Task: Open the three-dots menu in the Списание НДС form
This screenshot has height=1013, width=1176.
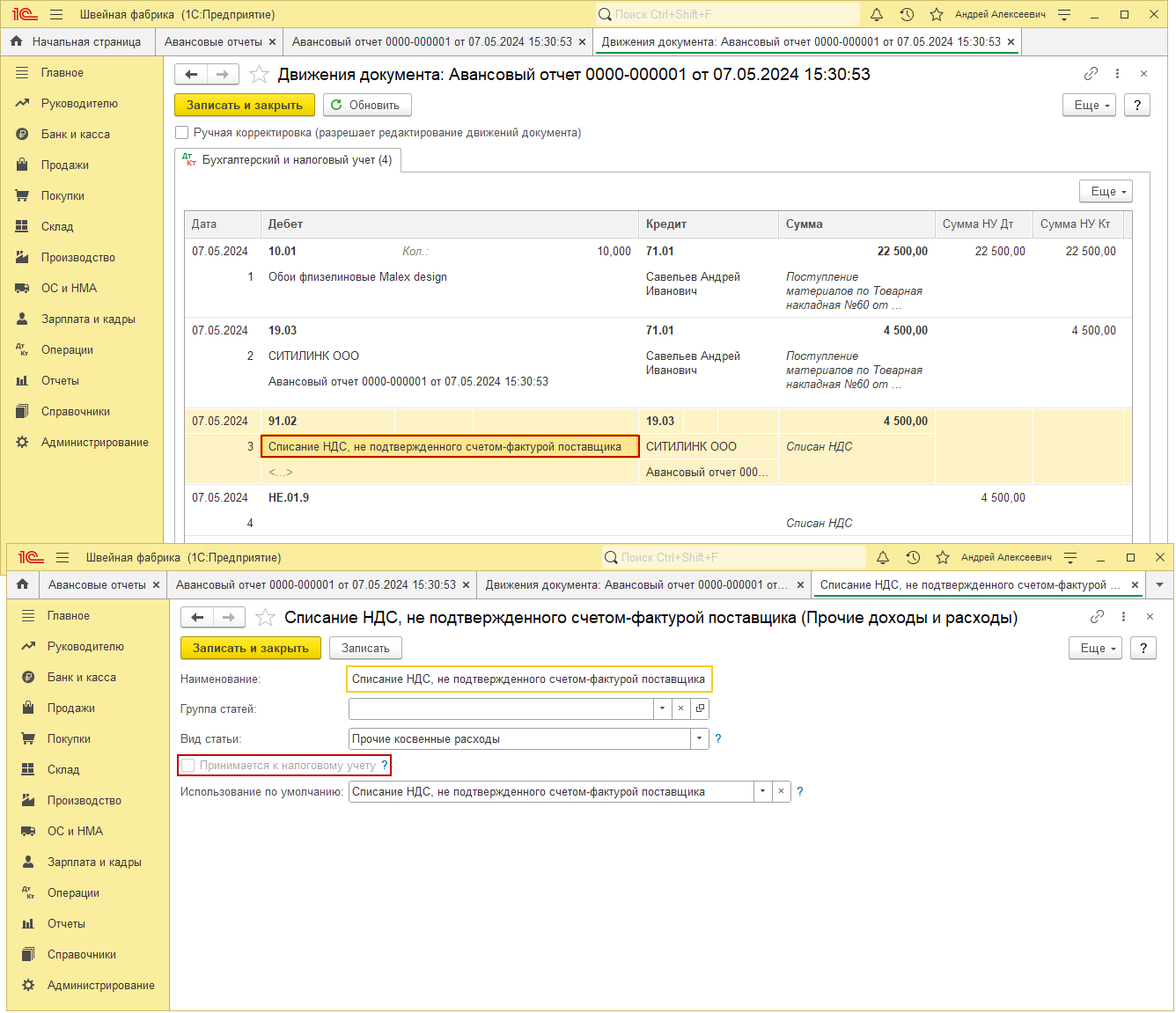Action: pyautogui.click(x=1123, y=617)
